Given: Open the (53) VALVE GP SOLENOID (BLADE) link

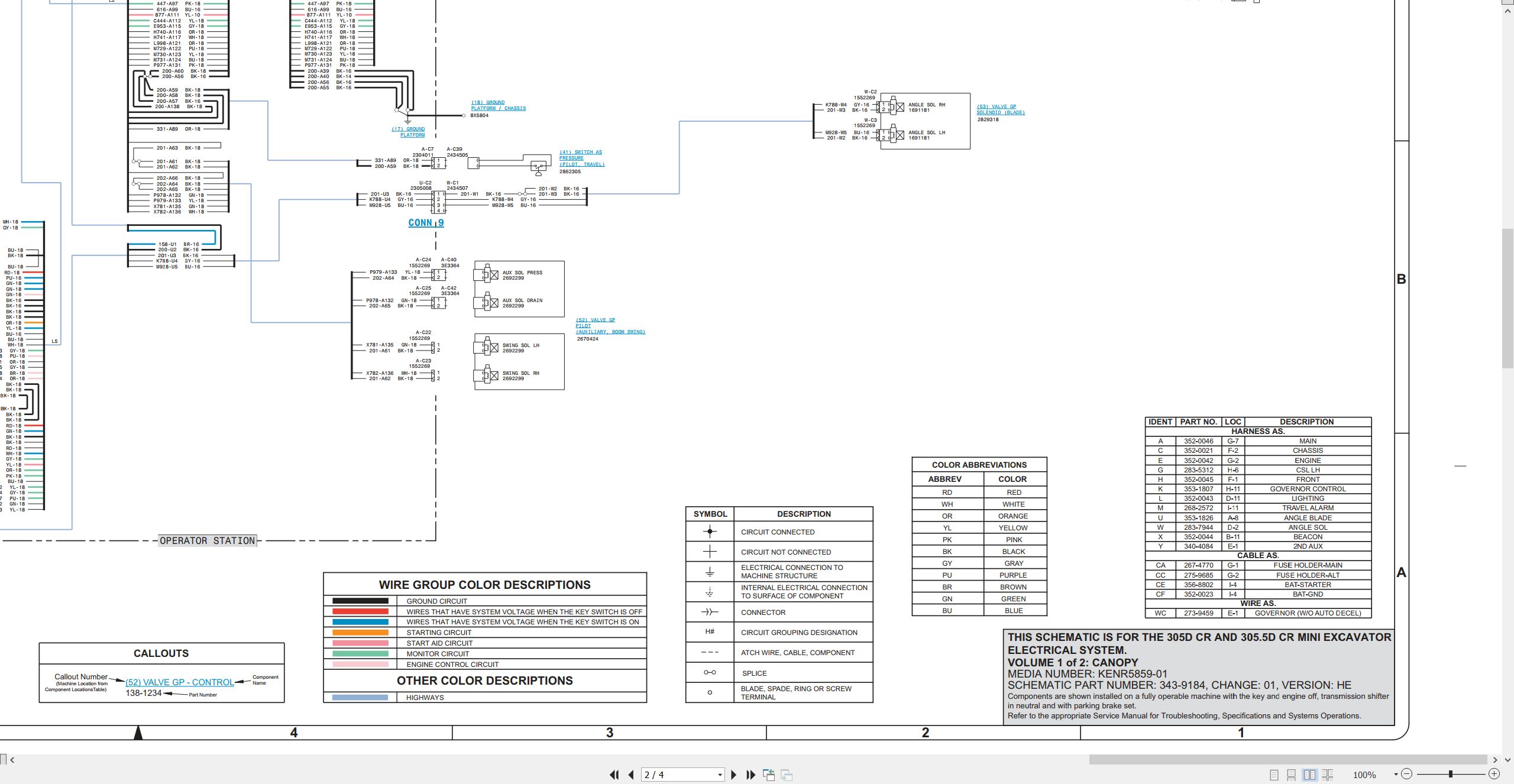Looking at the screenshot, I should click(x=1001, y=109).
